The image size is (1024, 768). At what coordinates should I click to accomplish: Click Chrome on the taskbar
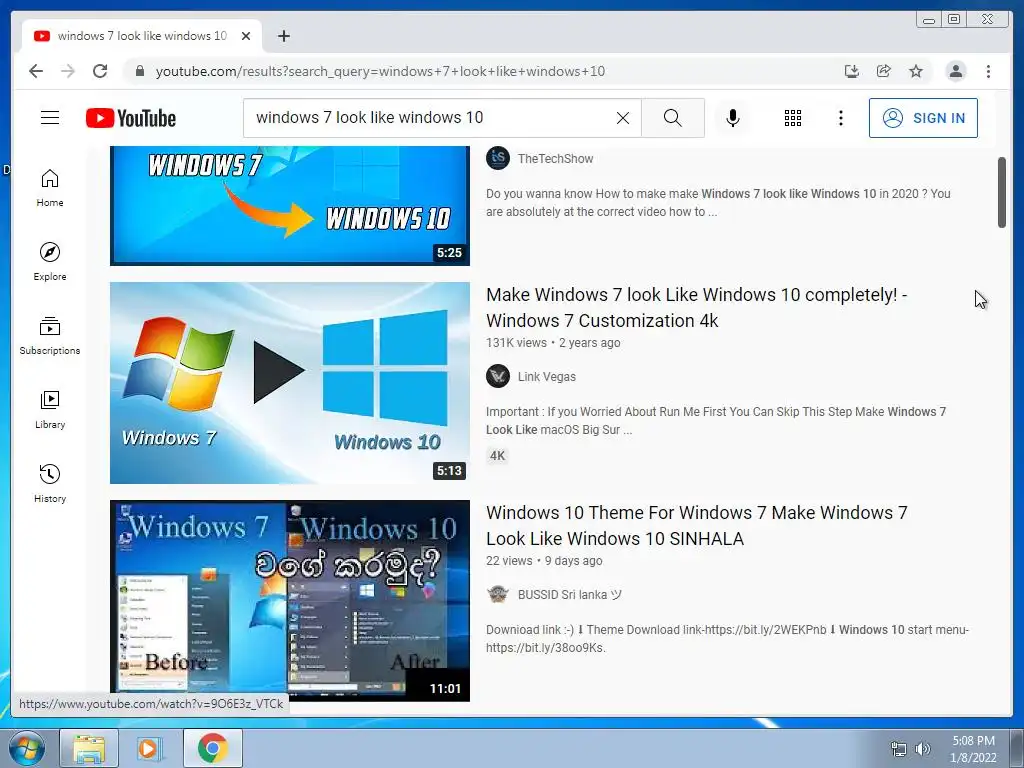coord(212,748)
